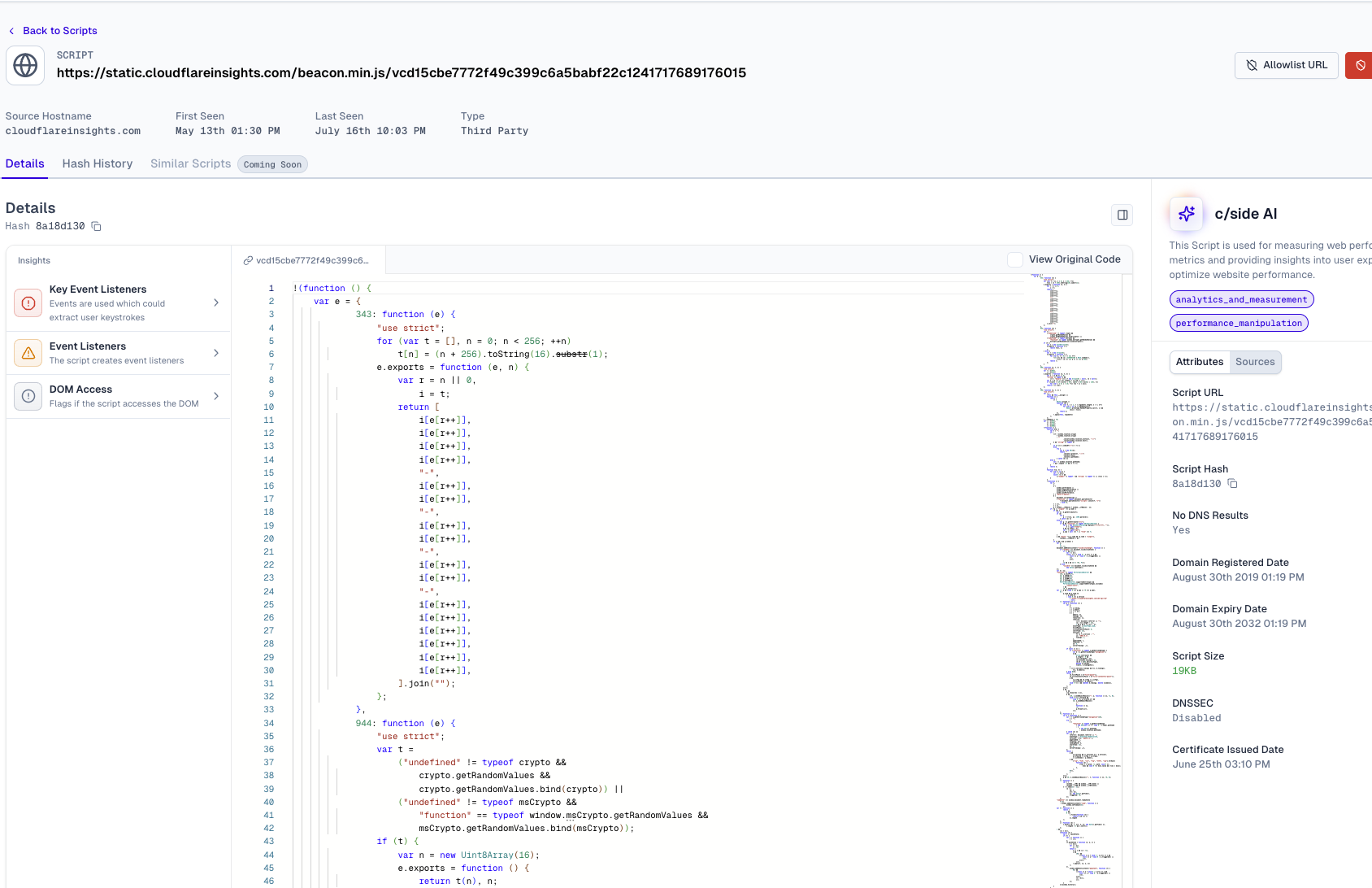This screenshot has width=1372, height=888.
Task: Click the DNSSEC value Disabled
Action: (x=1196, y=718)
